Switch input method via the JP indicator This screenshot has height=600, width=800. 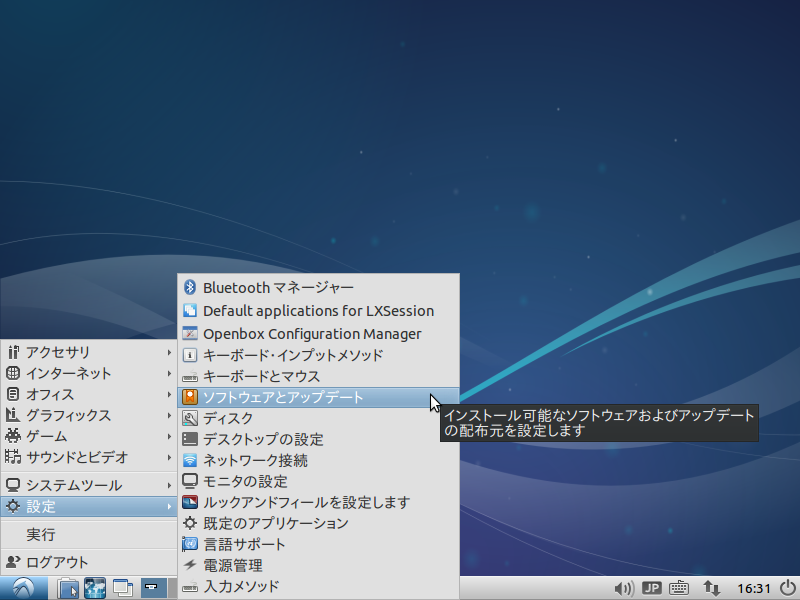tap(651, 588)
